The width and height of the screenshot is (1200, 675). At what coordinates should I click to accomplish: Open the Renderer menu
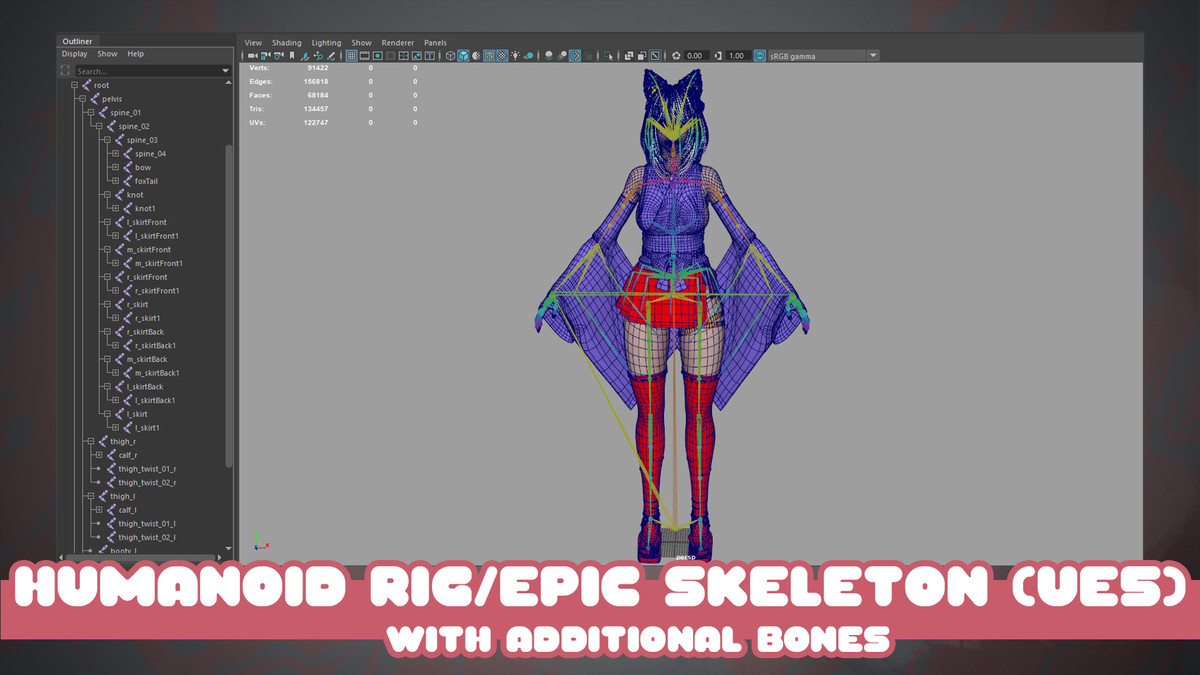tap(398, 43)
